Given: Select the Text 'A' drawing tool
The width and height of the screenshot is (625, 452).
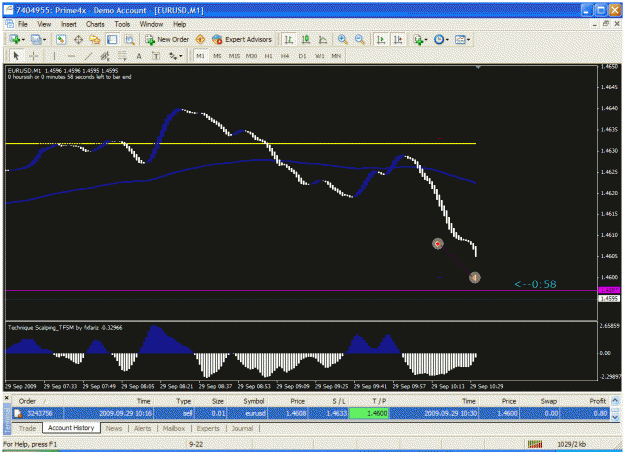Looking at the screenshot, I should 139,56.
